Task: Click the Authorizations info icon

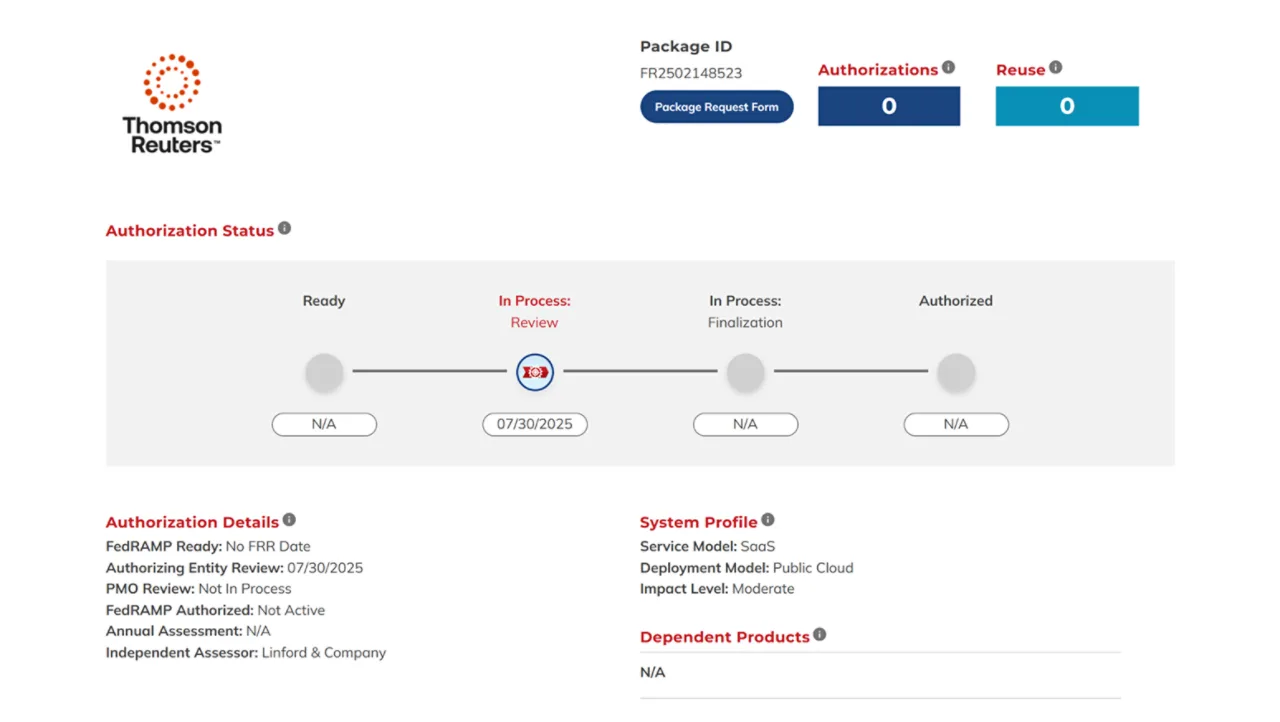Action: 948,68
